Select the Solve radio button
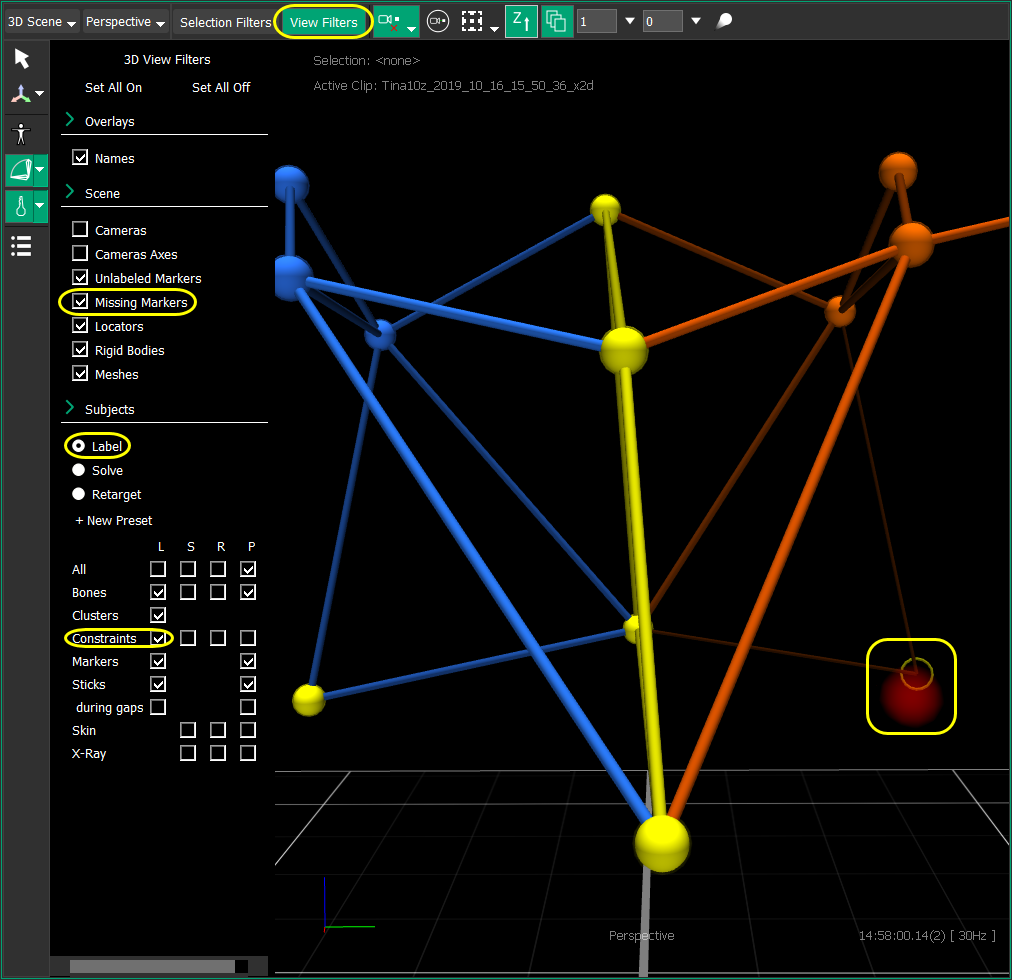Image resolution: width=1012 pixels, height=980 pixels. click(x=79, y=470)
